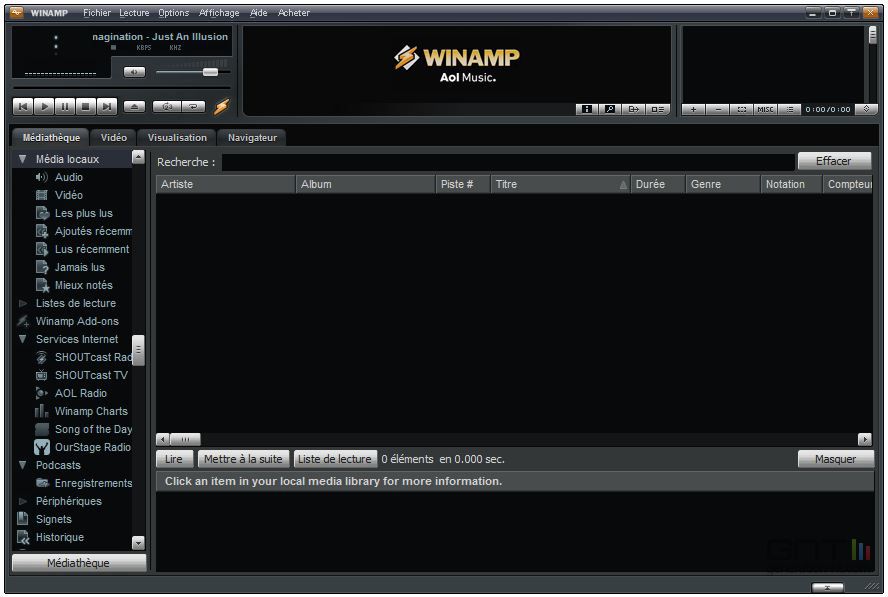This screenshot has width=888, height=597.
Task: Pause the current track
Action: click(65, 106)
